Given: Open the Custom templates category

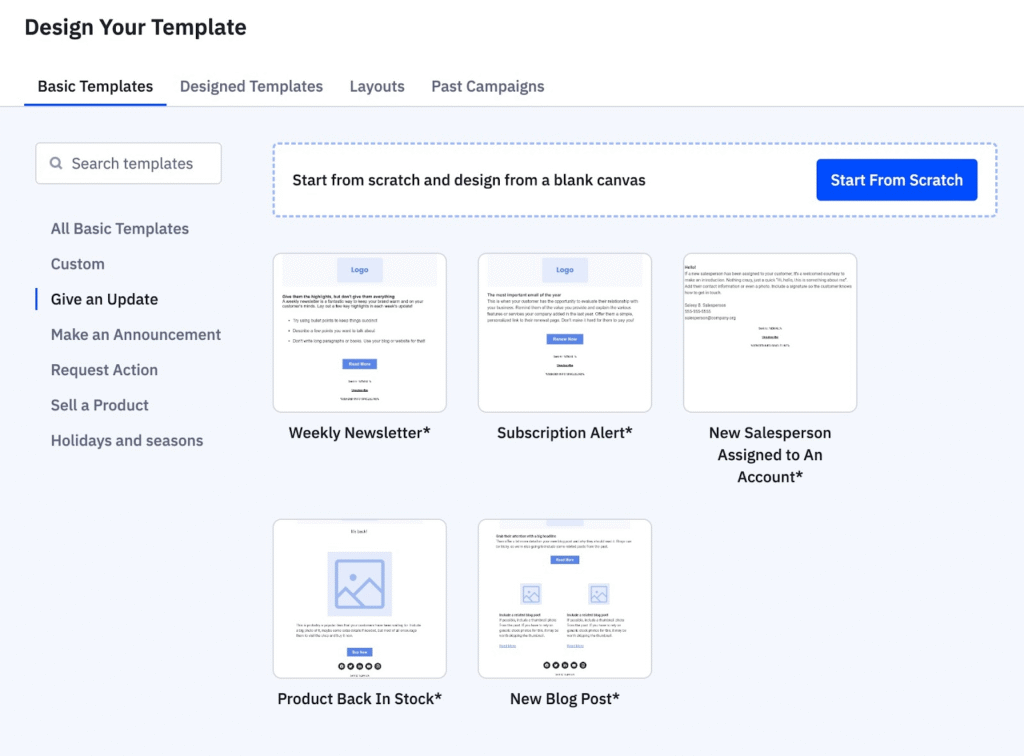Looking at the screenshot, I should point(78,263).
